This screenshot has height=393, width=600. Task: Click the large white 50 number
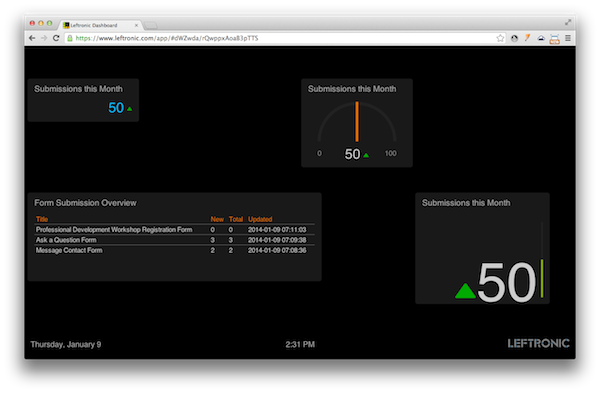[507, 282]
